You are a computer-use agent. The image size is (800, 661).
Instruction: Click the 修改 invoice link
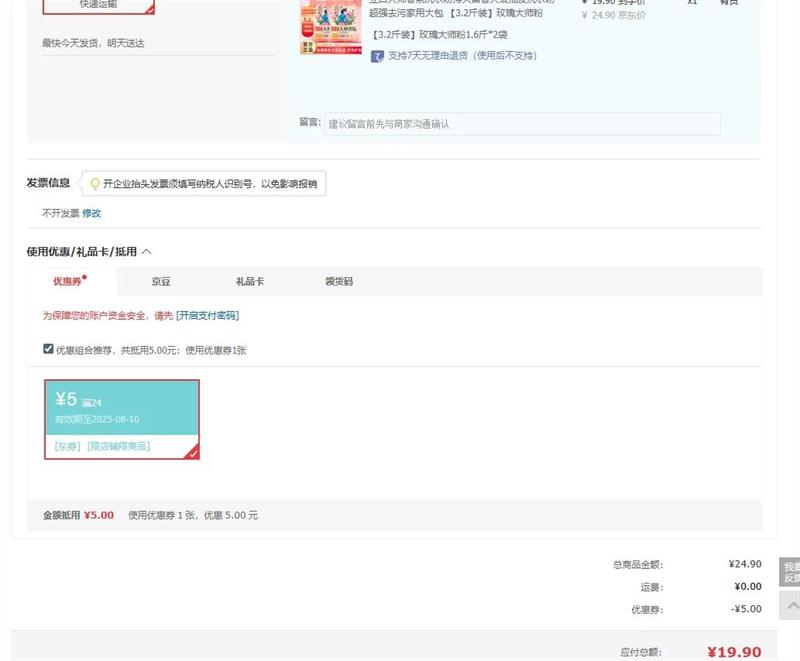(x=91, y=213)
